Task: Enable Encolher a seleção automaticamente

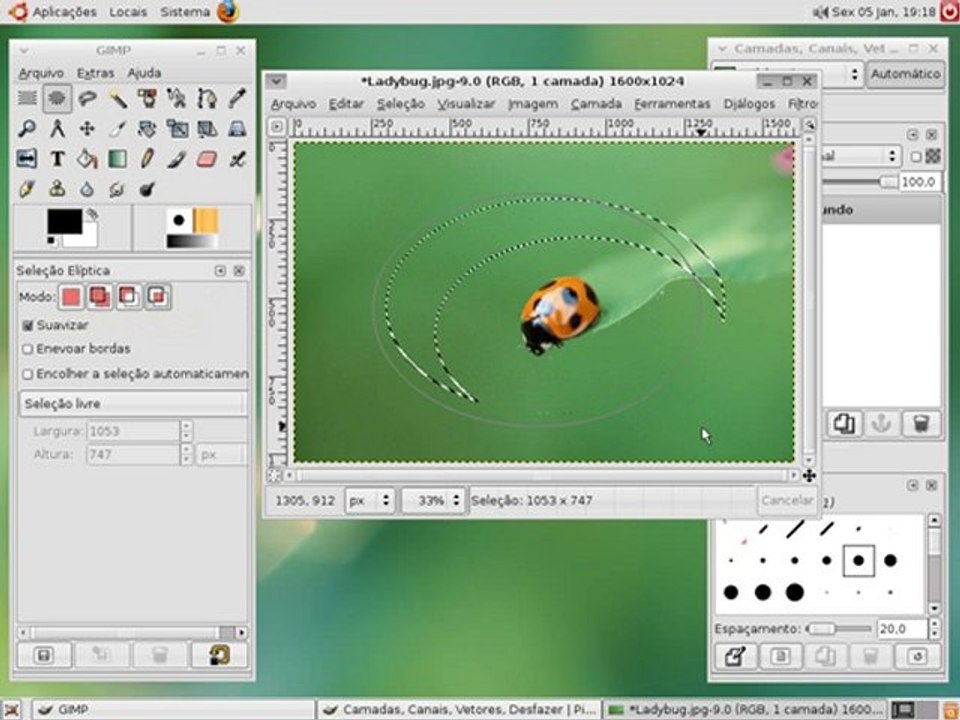Action: (28, 374)
